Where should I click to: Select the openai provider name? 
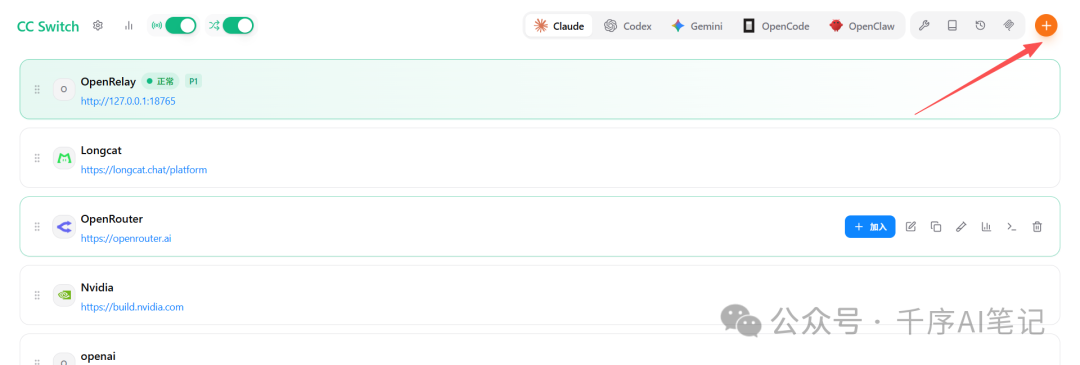98,356
